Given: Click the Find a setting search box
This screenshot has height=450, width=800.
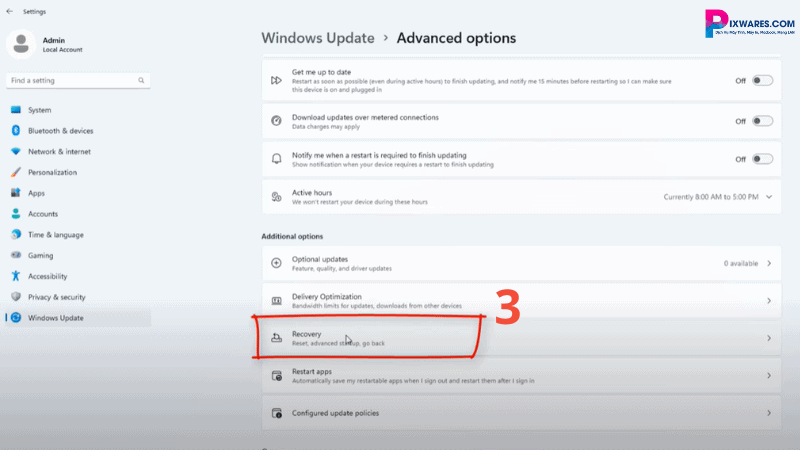Looking at the screenshot, I should click(x=75, y=80).
